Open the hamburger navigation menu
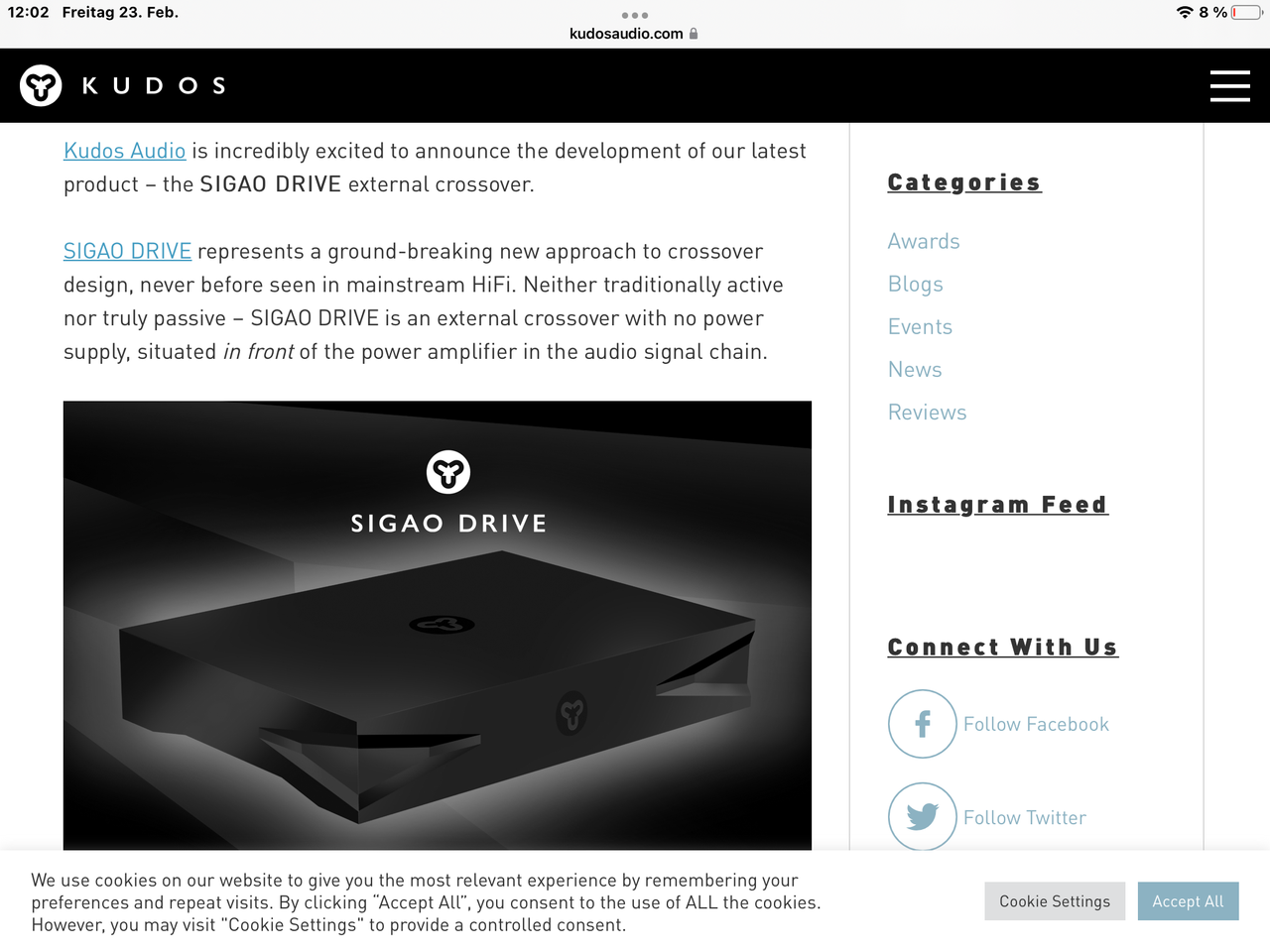 click(x=1229, y=85)
